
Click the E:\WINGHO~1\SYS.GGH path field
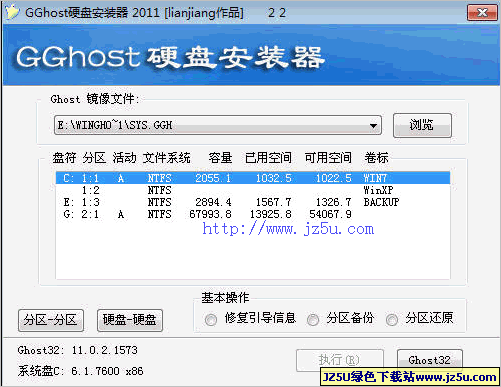[218, 125]
